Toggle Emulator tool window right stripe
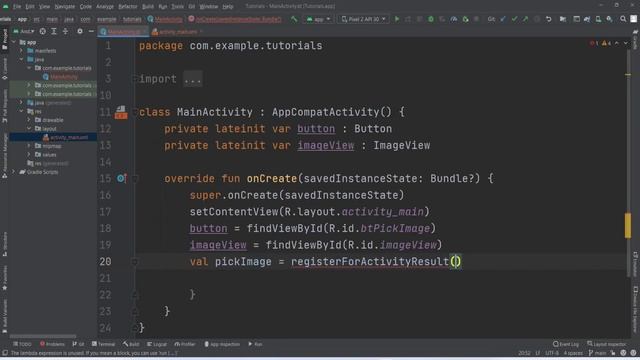Image resolution: width=640 pixels, height=360 pixels. [x=636, y=264]
